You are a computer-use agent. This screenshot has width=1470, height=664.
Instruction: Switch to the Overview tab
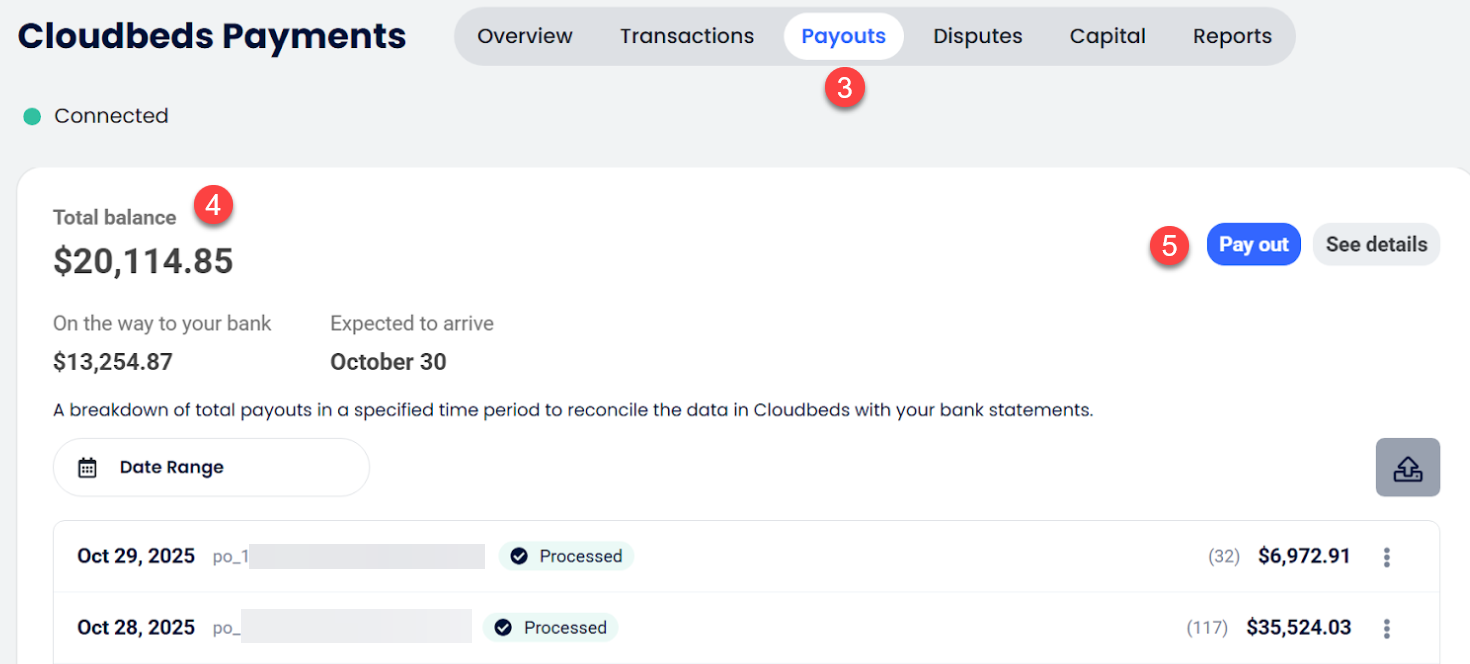(525, 37)
